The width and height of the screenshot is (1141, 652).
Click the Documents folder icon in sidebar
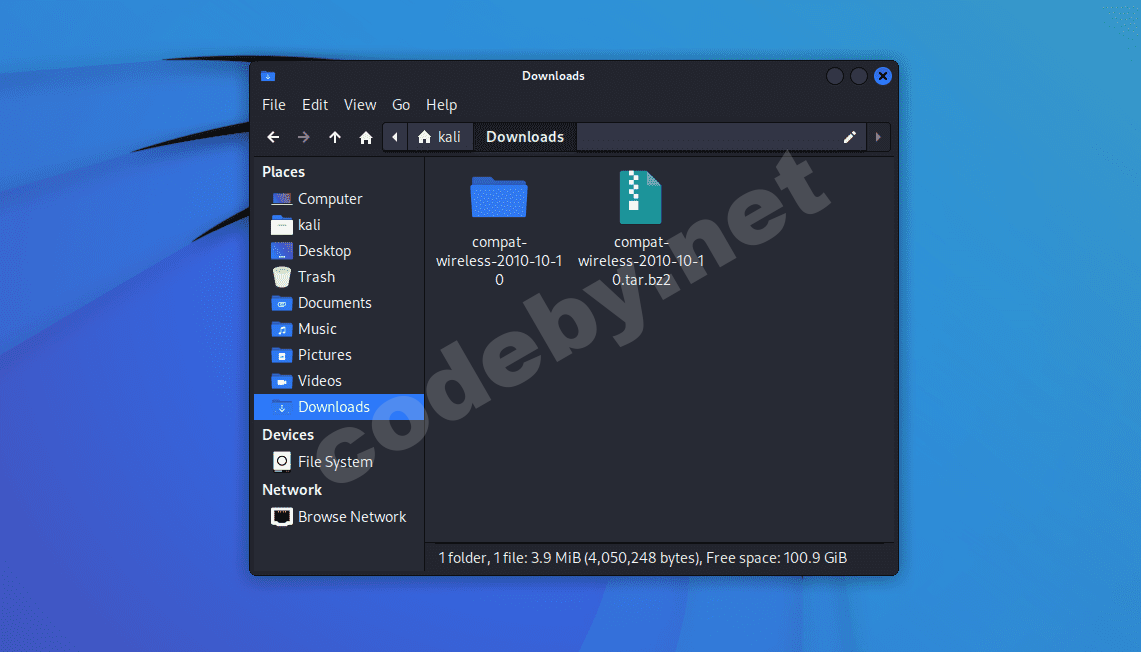(282, 303)
